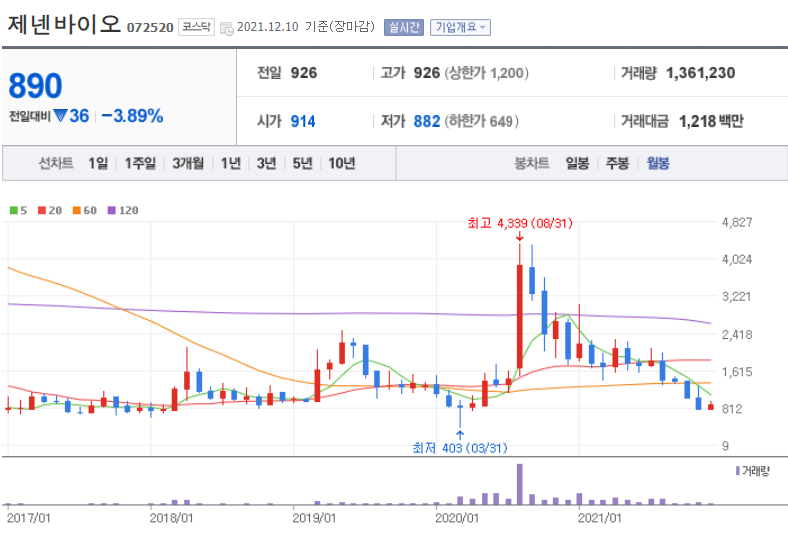Click the tallest purple volume bar
This screenshot has height=548, width=788.
pos(520,484)
